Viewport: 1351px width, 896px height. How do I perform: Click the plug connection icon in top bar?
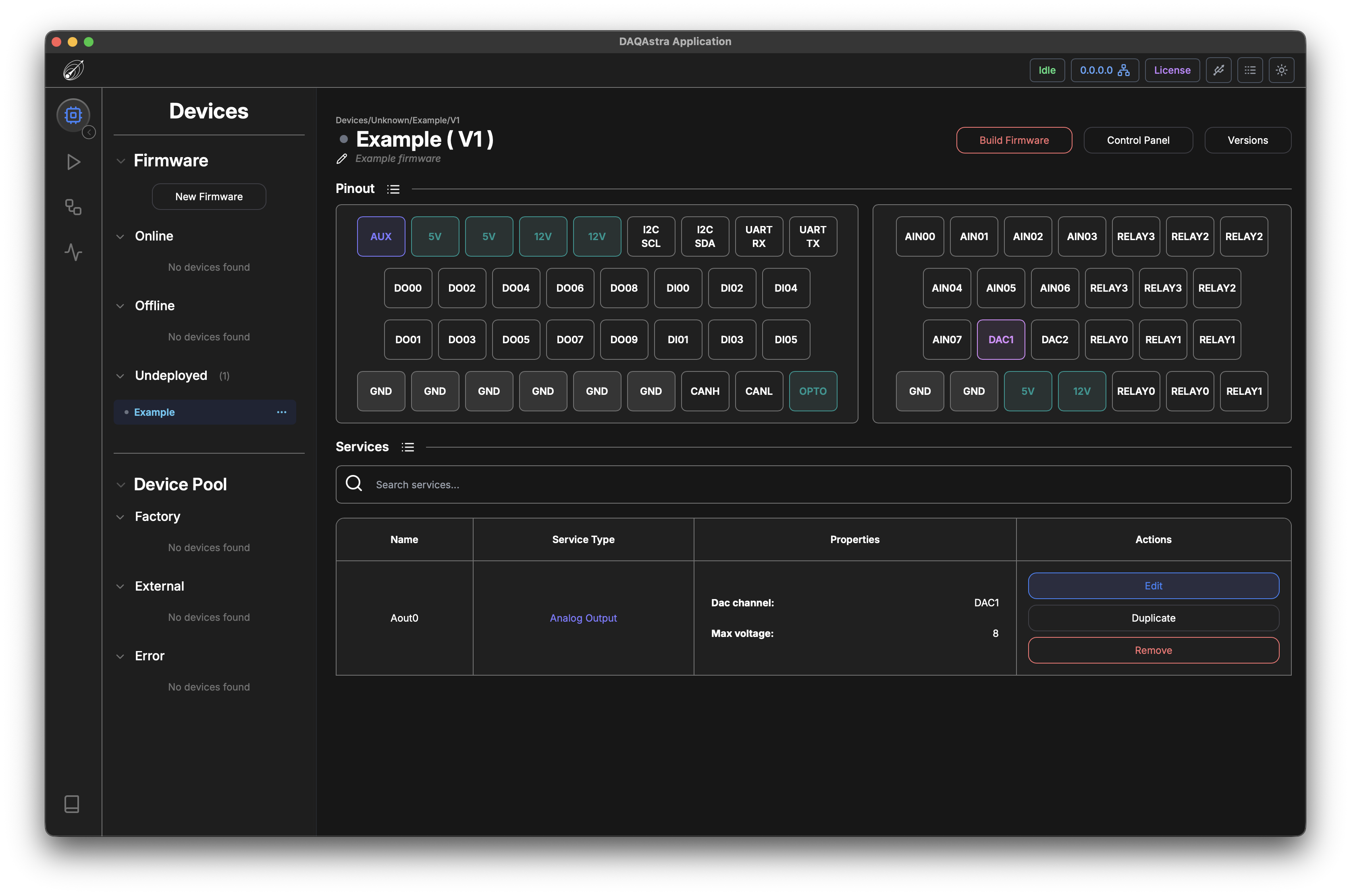coord(1218,70)
